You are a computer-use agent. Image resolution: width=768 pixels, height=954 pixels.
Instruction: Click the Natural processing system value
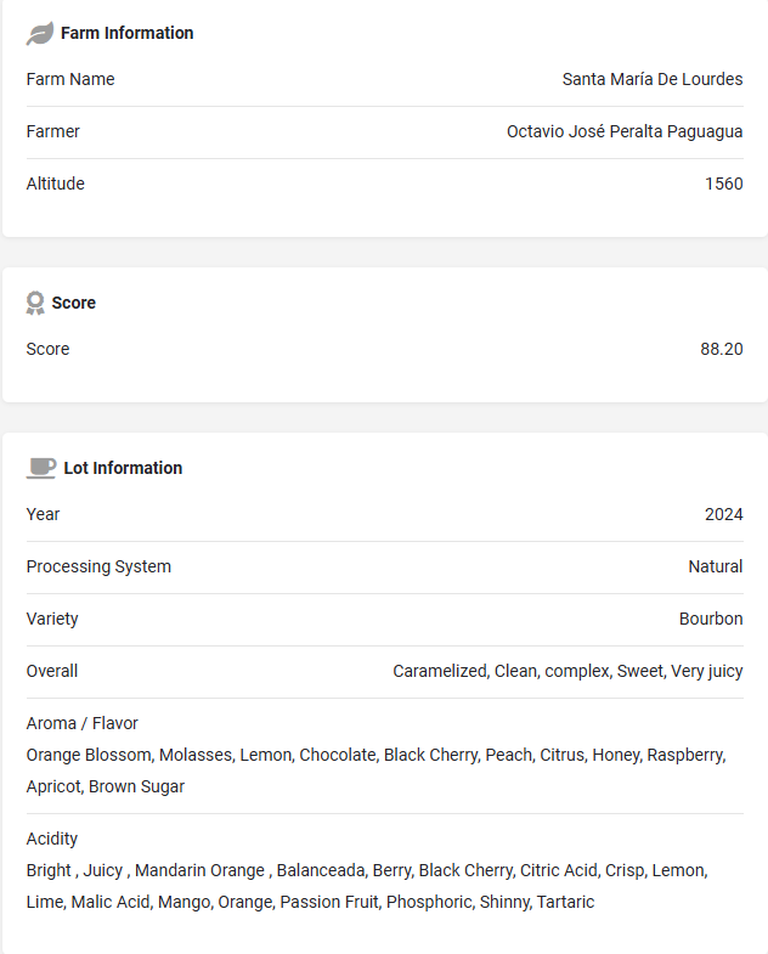715,566
